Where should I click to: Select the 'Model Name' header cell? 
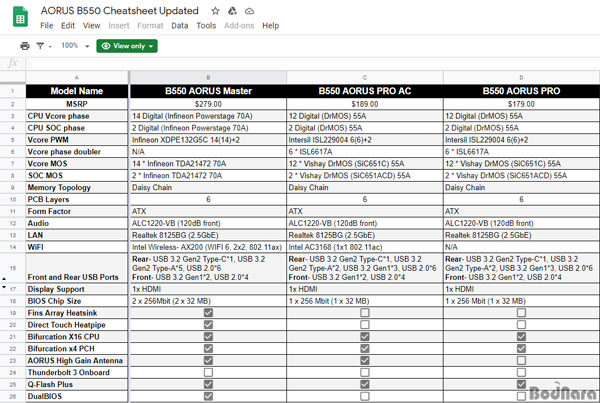(x=77, y=91)
